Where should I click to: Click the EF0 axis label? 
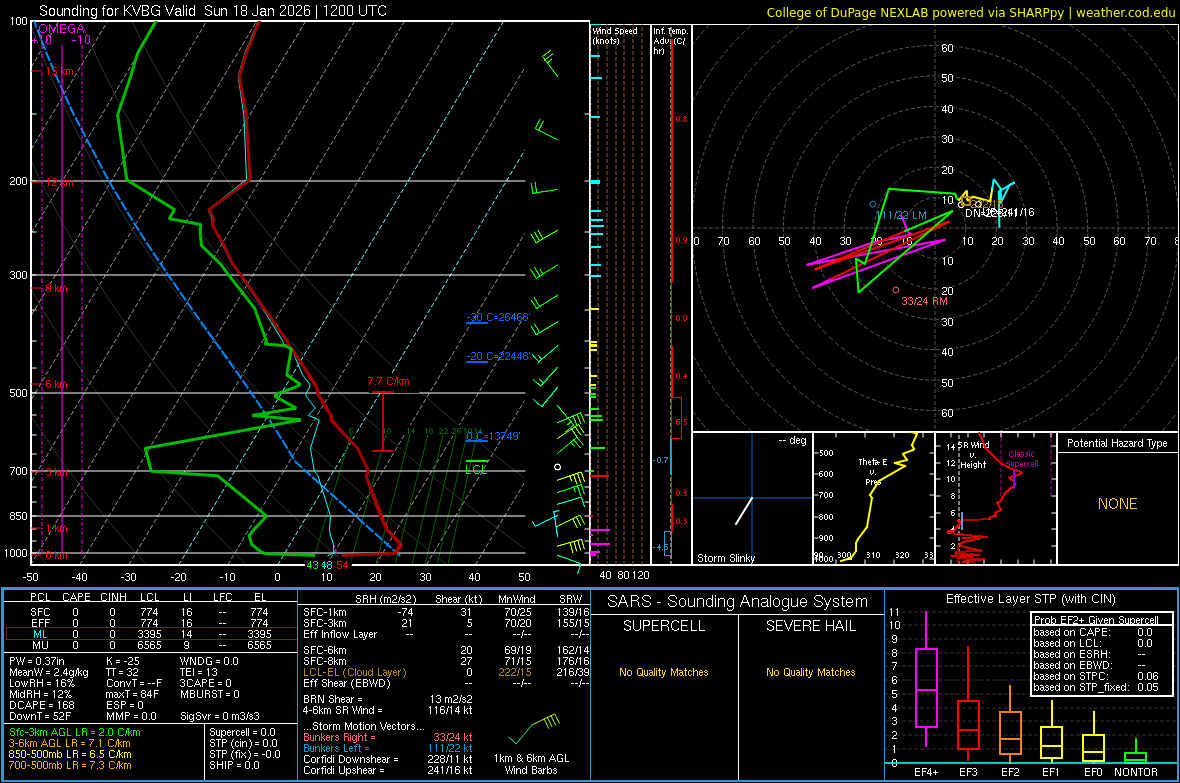(1093, 772)
